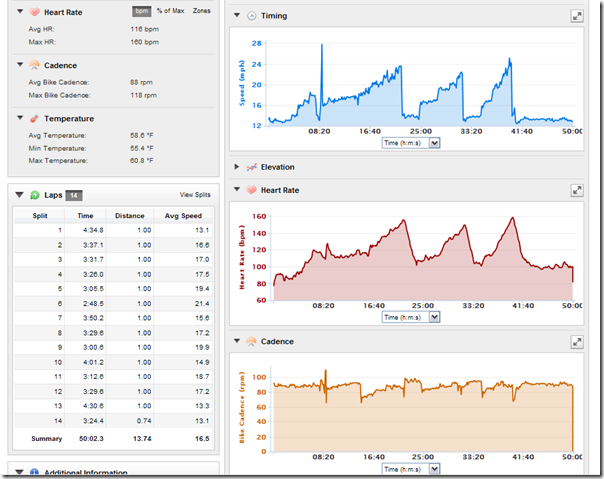
Task: Click the green Laps panel icon
Action: pyautogui.click(x=34, y=195)
